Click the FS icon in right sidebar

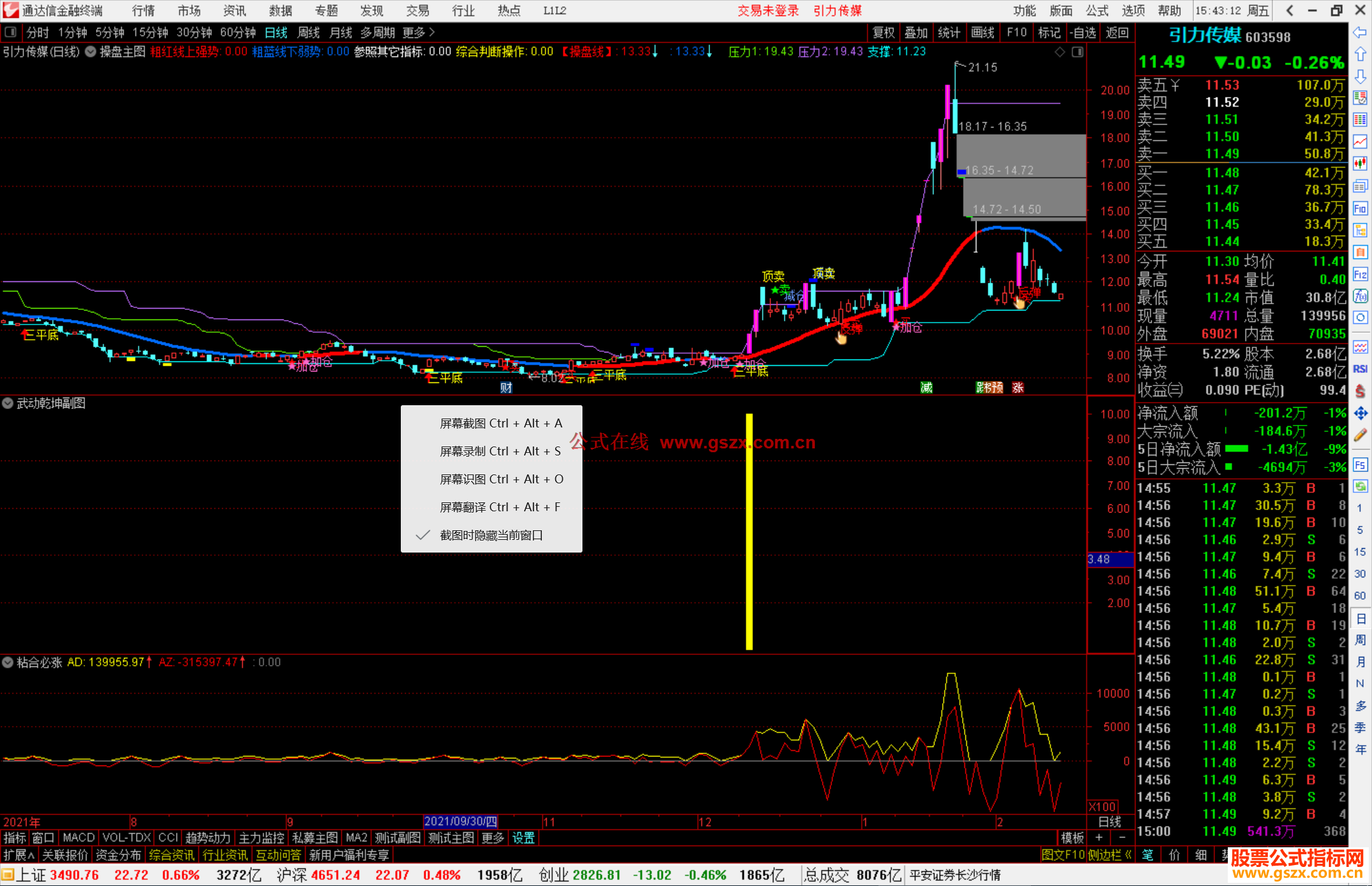point(1360,465)
